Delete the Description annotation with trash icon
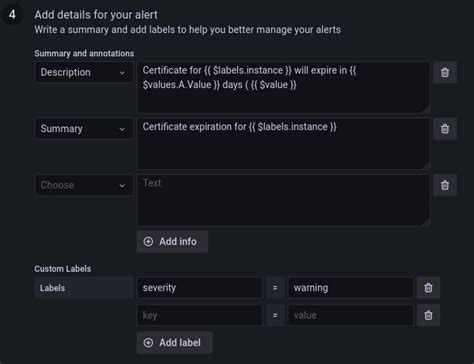 pos(445,72)
